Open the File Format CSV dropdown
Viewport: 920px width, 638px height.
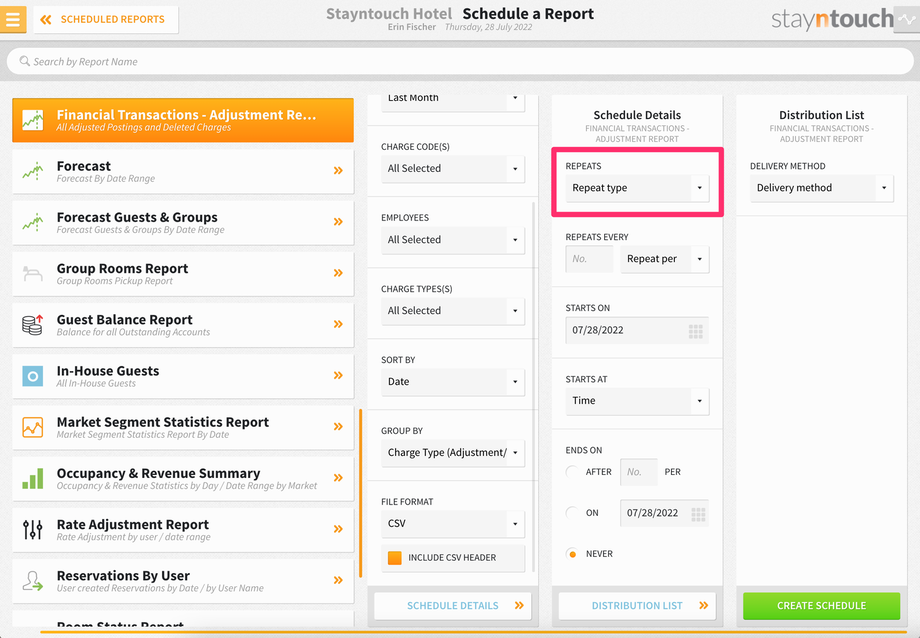tap(453, 524)
